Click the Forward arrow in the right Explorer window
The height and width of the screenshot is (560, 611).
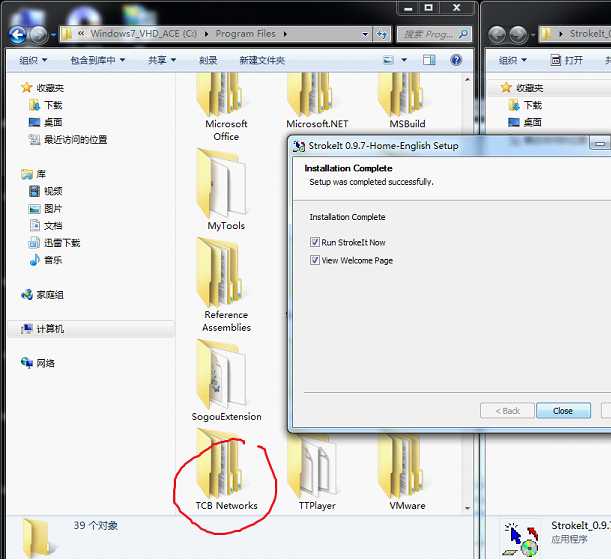click(x=518, y=35)
